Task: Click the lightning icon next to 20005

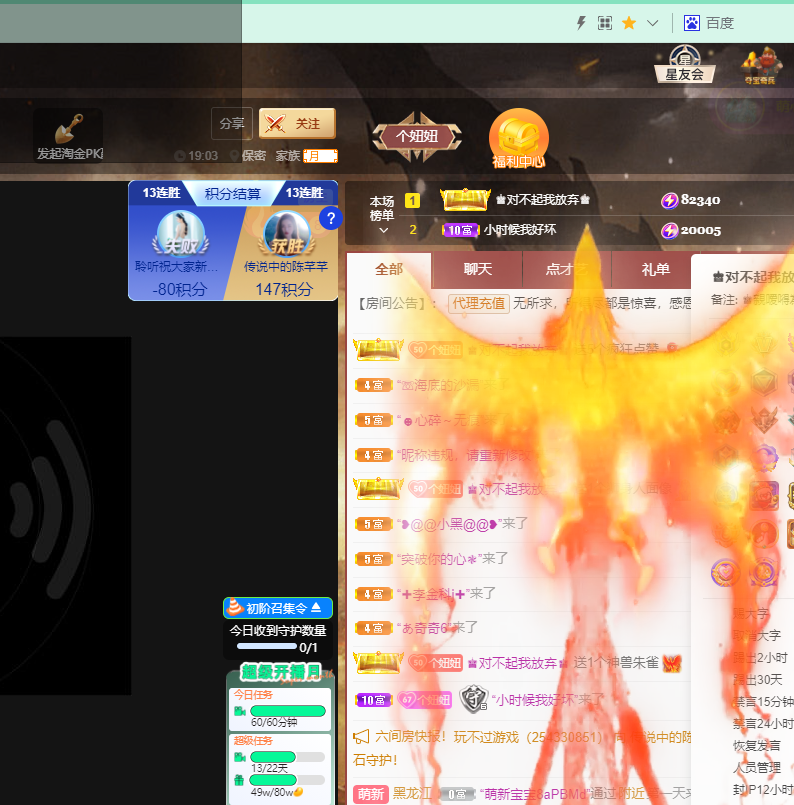Action: tap(669, 231)
